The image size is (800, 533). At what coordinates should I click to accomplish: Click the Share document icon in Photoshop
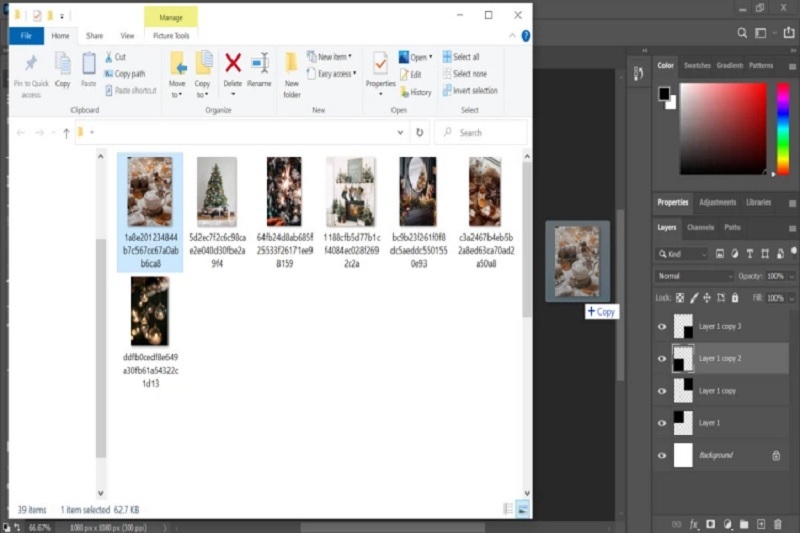[789, 33]
